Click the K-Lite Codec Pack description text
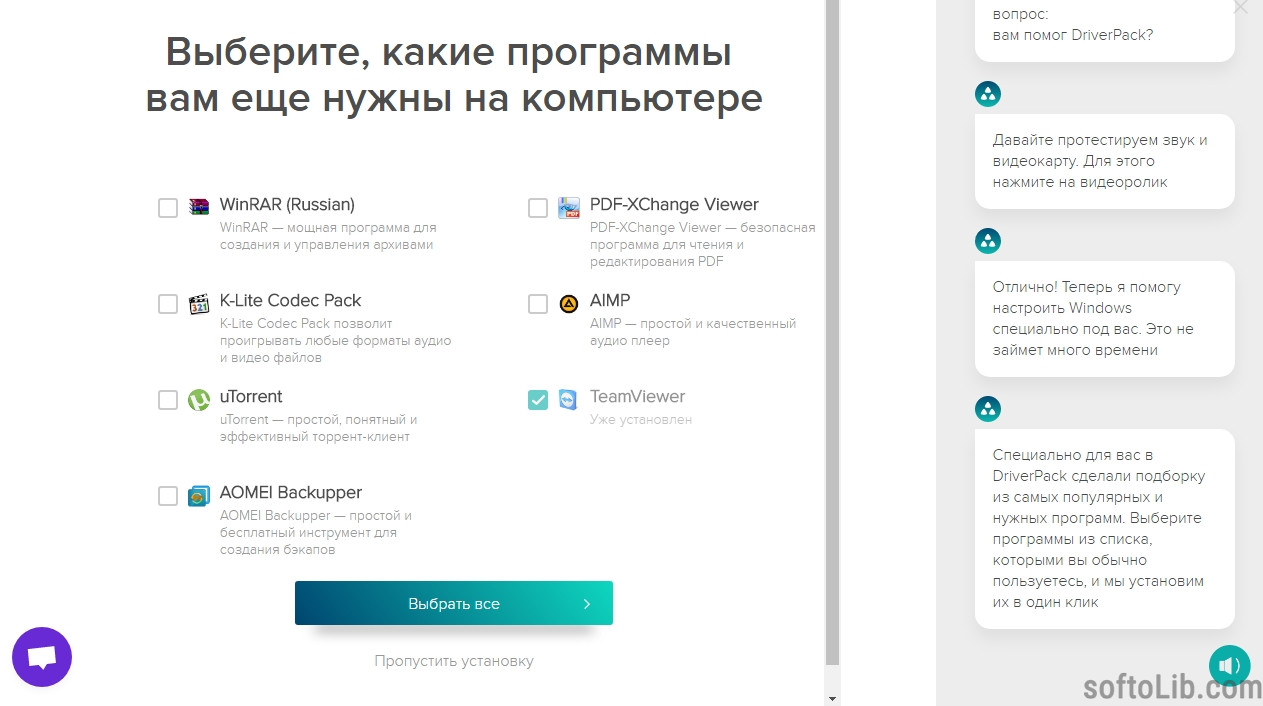Image resolution: width=1263 pixels, height=706 pixels. coord(336,341)
